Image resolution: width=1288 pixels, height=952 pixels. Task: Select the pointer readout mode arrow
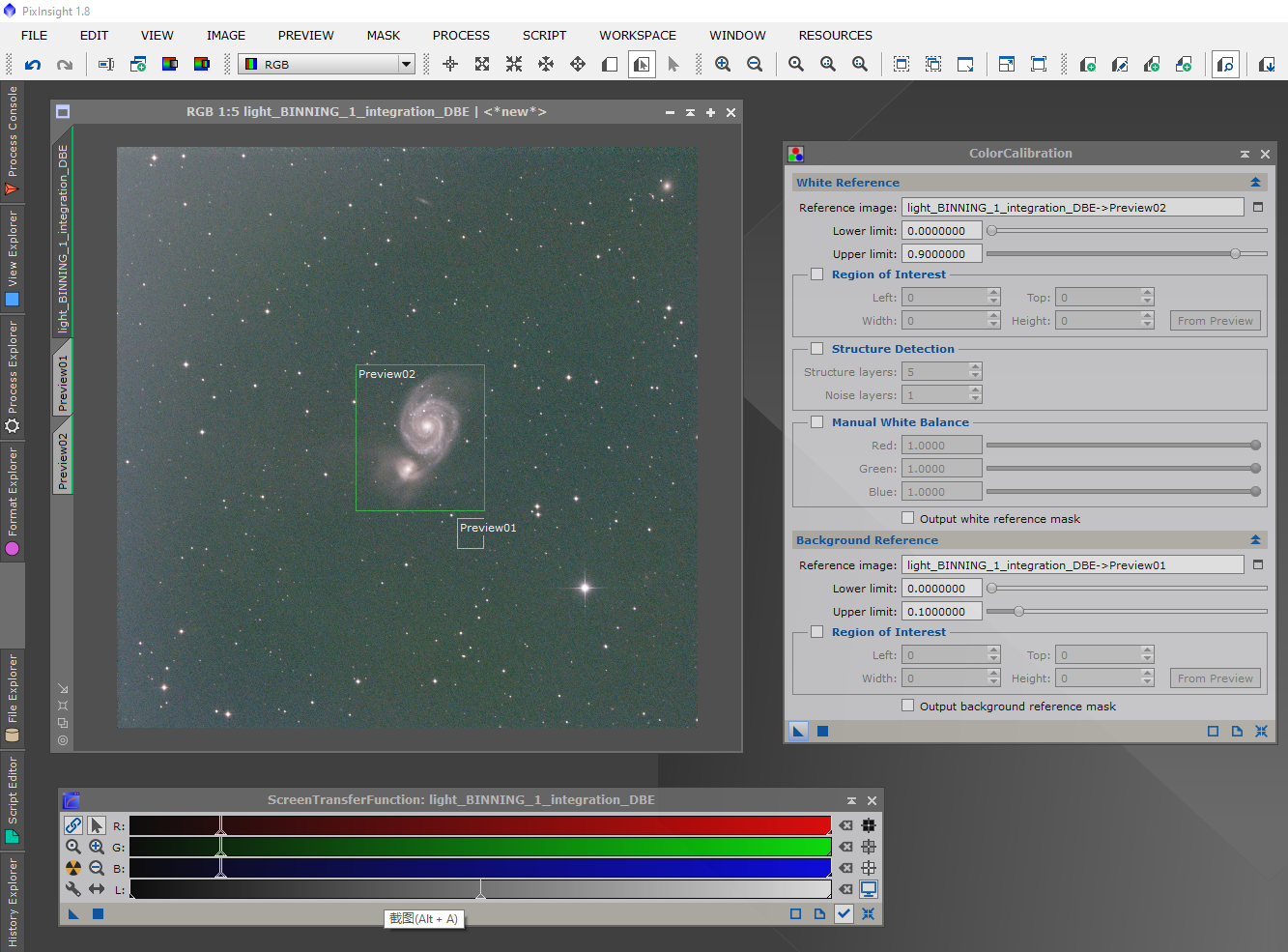pyautogui.click(x=673, y=65)
